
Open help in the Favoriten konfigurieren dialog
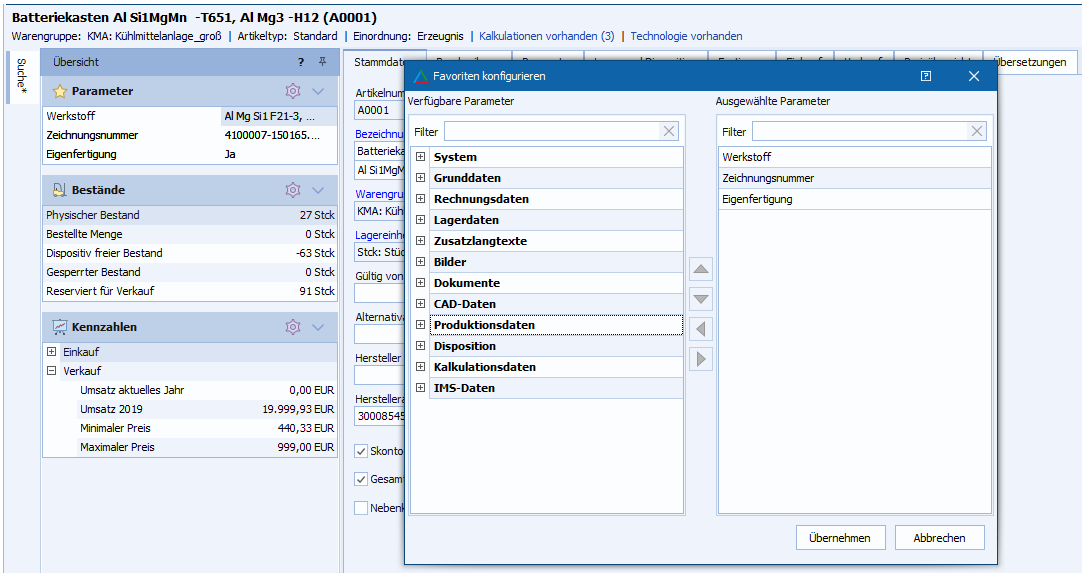(x=927, y=76)
